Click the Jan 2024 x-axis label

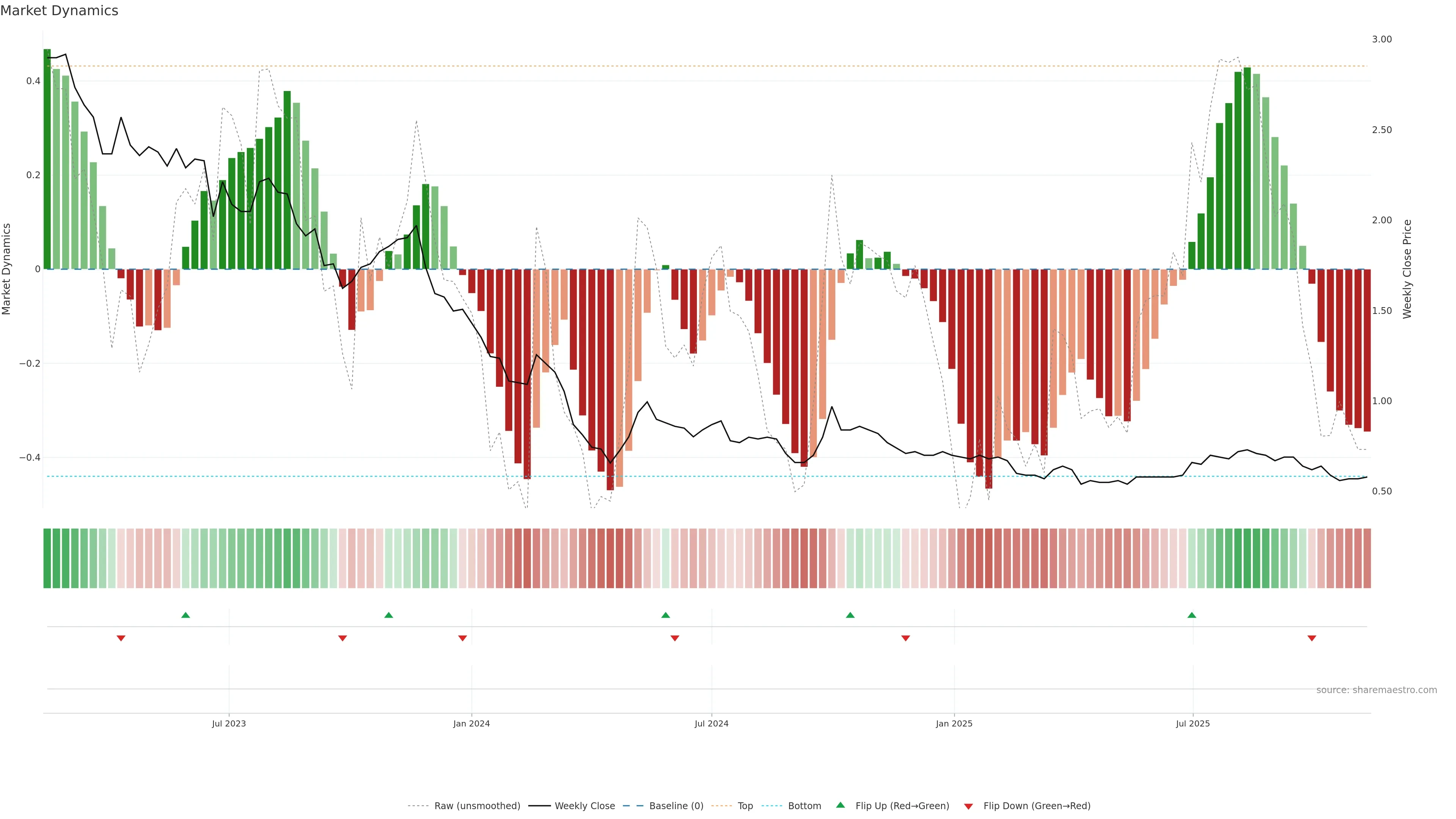tap(471, 723)
